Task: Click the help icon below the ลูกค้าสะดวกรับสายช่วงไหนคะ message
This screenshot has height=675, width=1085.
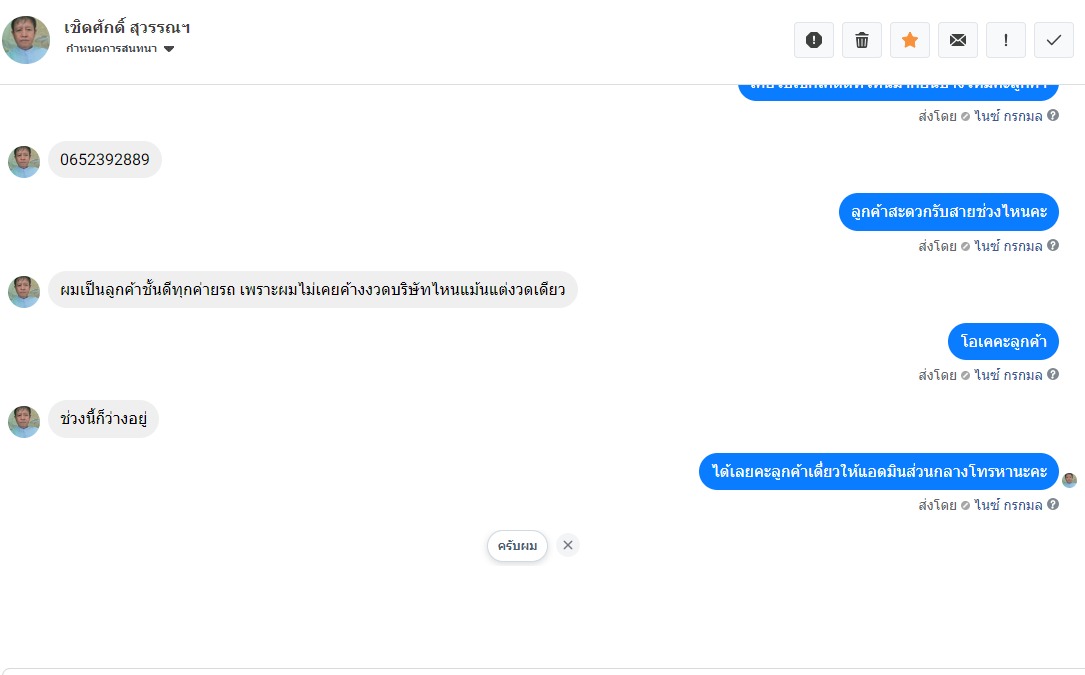Action: [x=1053, y=246]
